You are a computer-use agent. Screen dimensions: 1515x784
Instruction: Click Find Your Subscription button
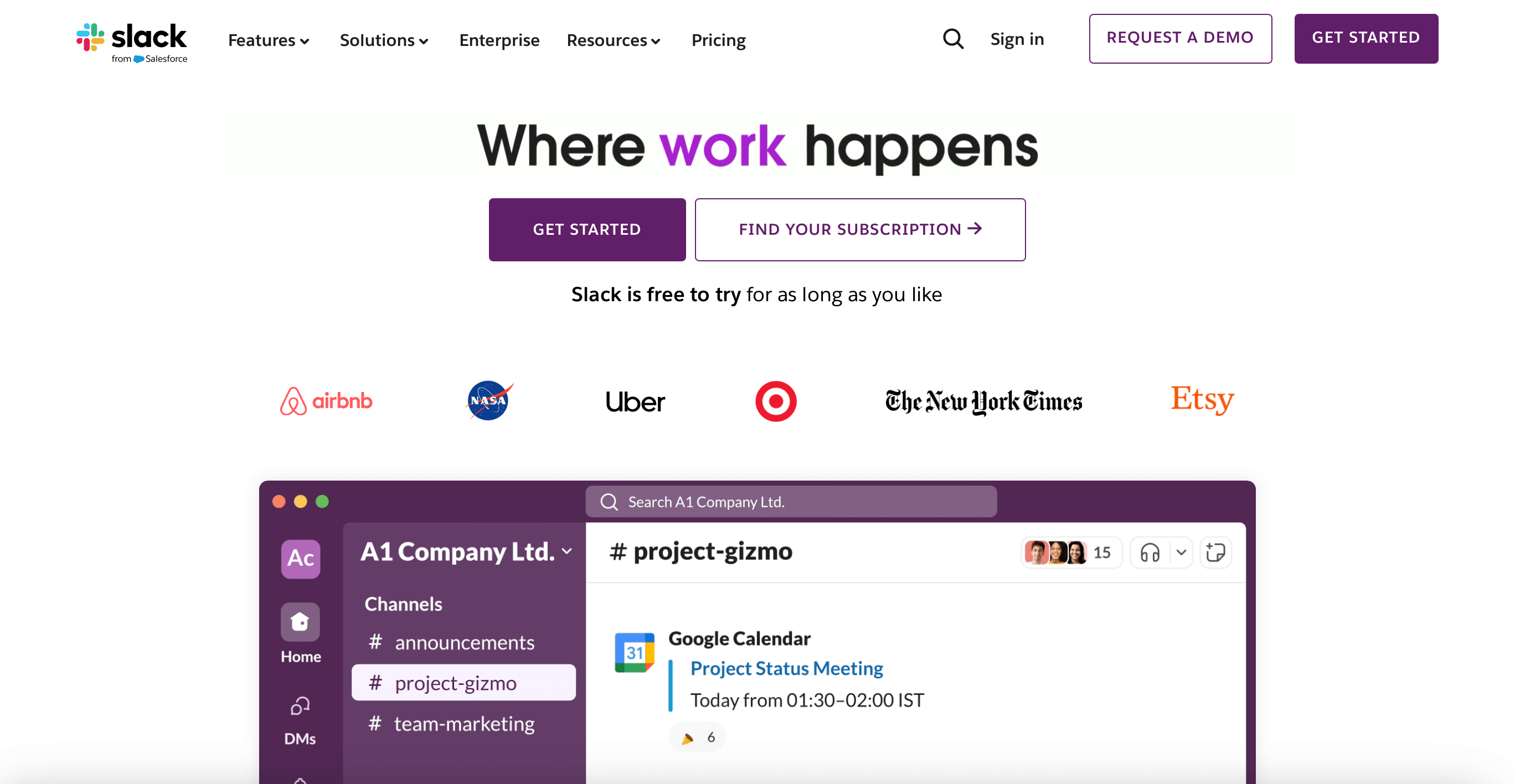pos(860,229)
